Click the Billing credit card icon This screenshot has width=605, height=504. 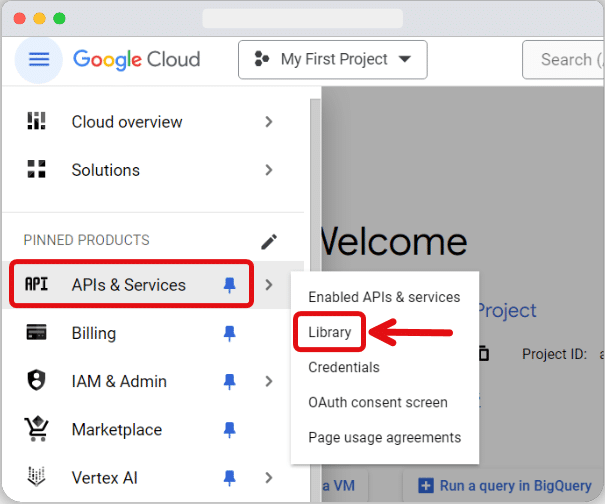(x=36, y=332)
